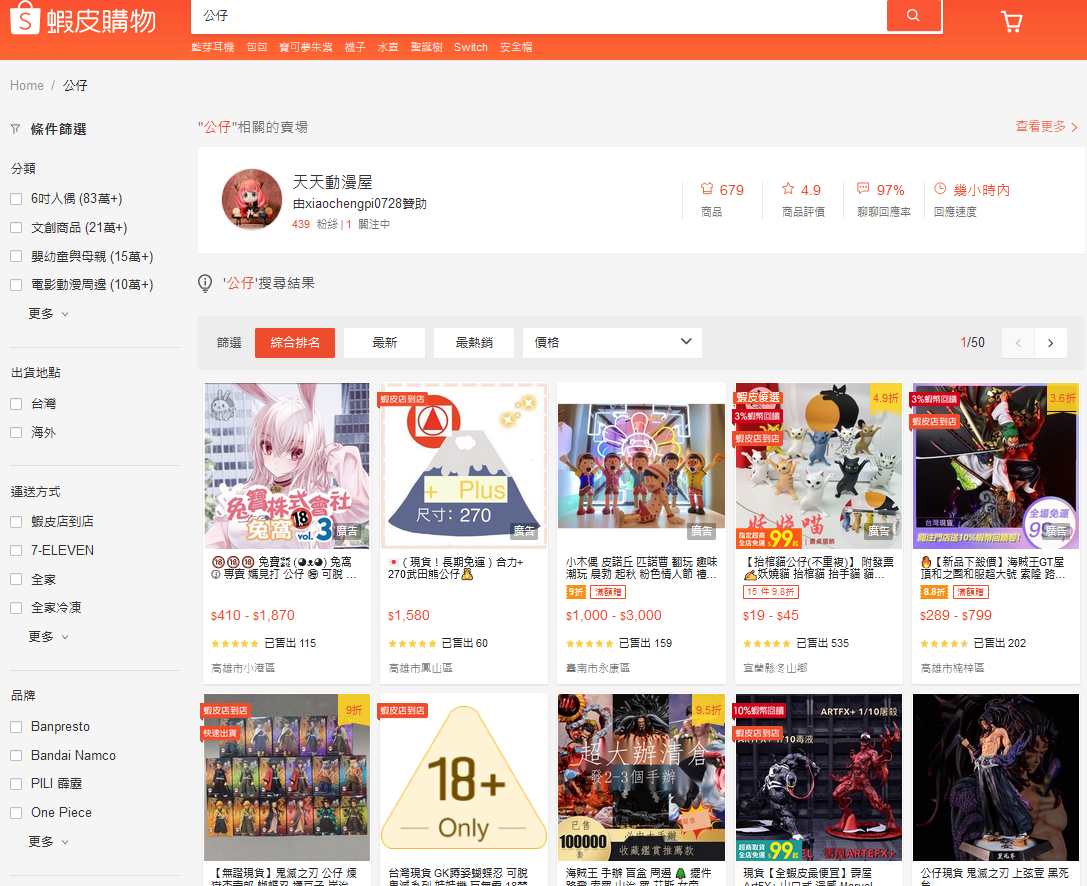The width and height of the screenshot is (1087, 886).
Task: Open the shopping cart icon
Action: [x=1012, y=21]
